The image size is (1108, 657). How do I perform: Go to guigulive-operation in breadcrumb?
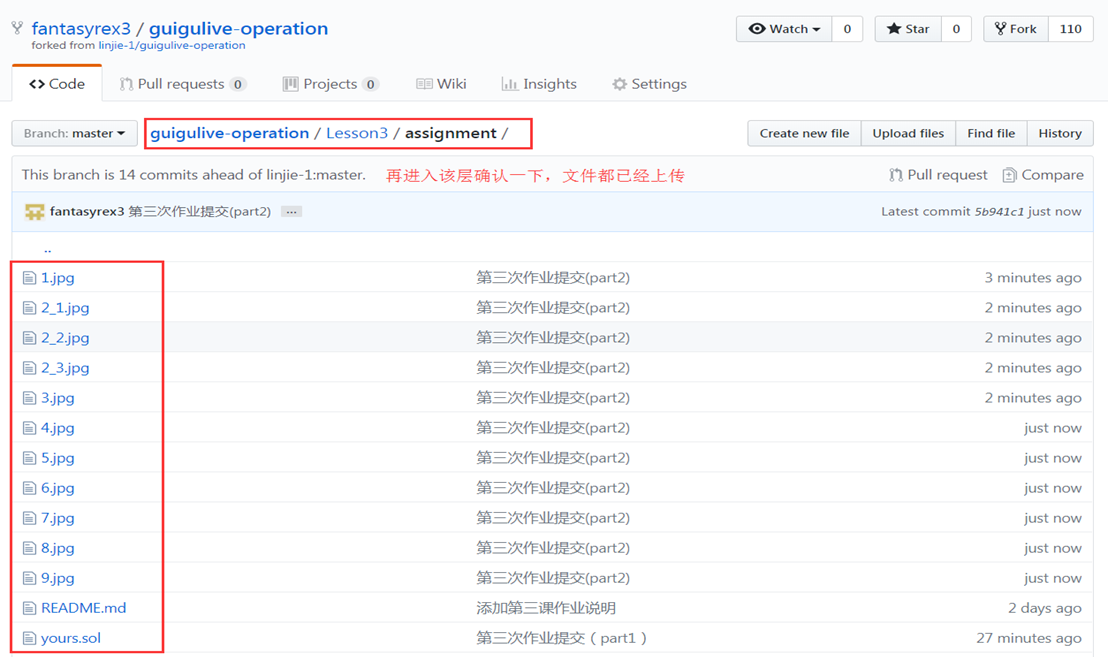(230, 133)
